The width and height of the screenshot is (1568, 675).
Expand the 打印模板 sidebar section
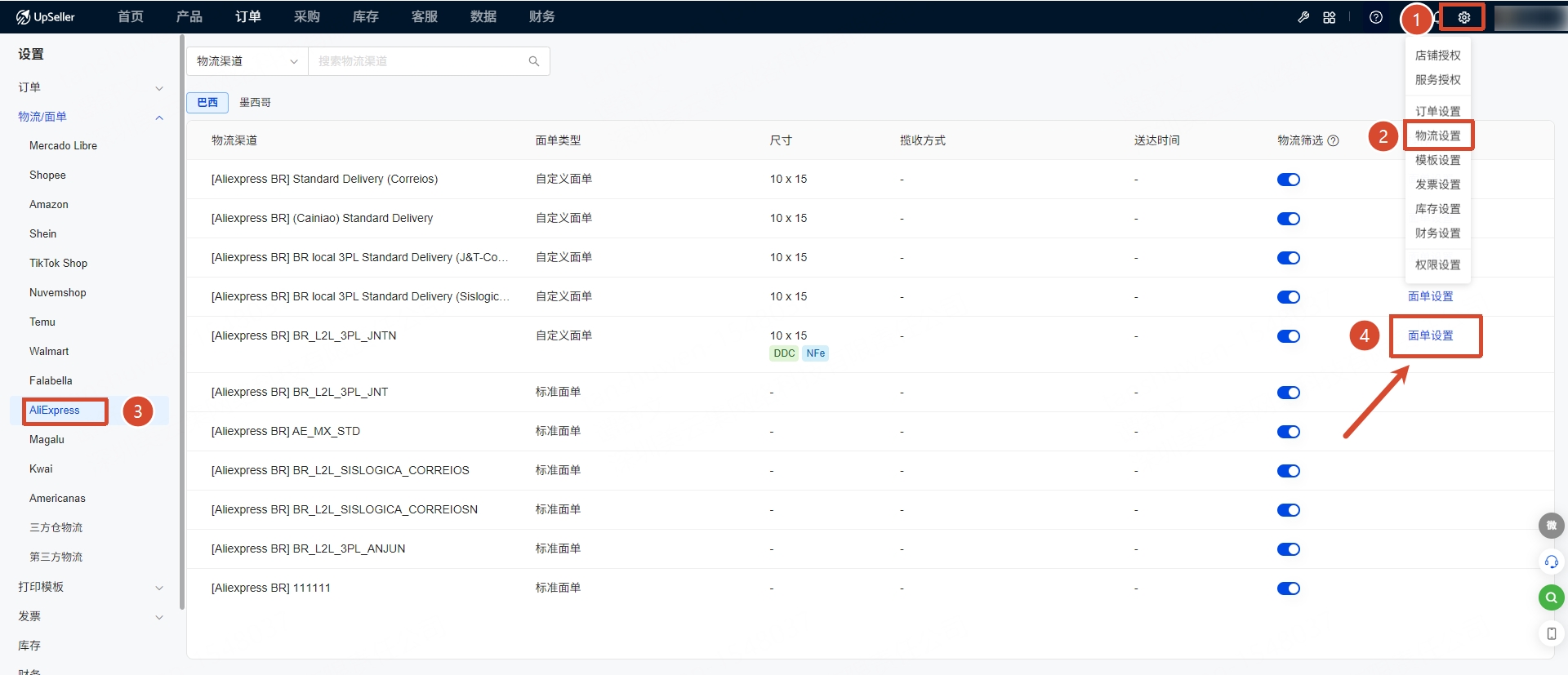pyautogui.click(x=91, y=587)
